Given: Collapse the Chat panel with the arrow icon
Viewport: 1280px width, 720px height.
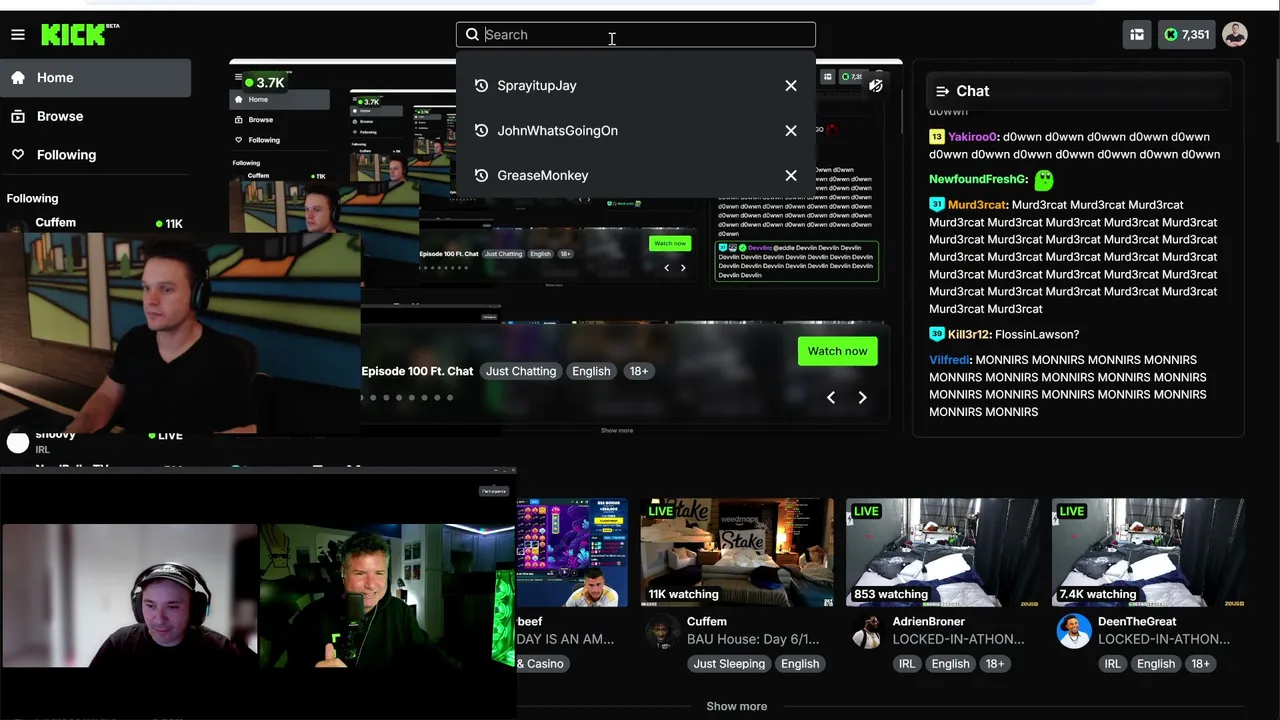Looking at the screenshot, I should click(x=942, y=91).
